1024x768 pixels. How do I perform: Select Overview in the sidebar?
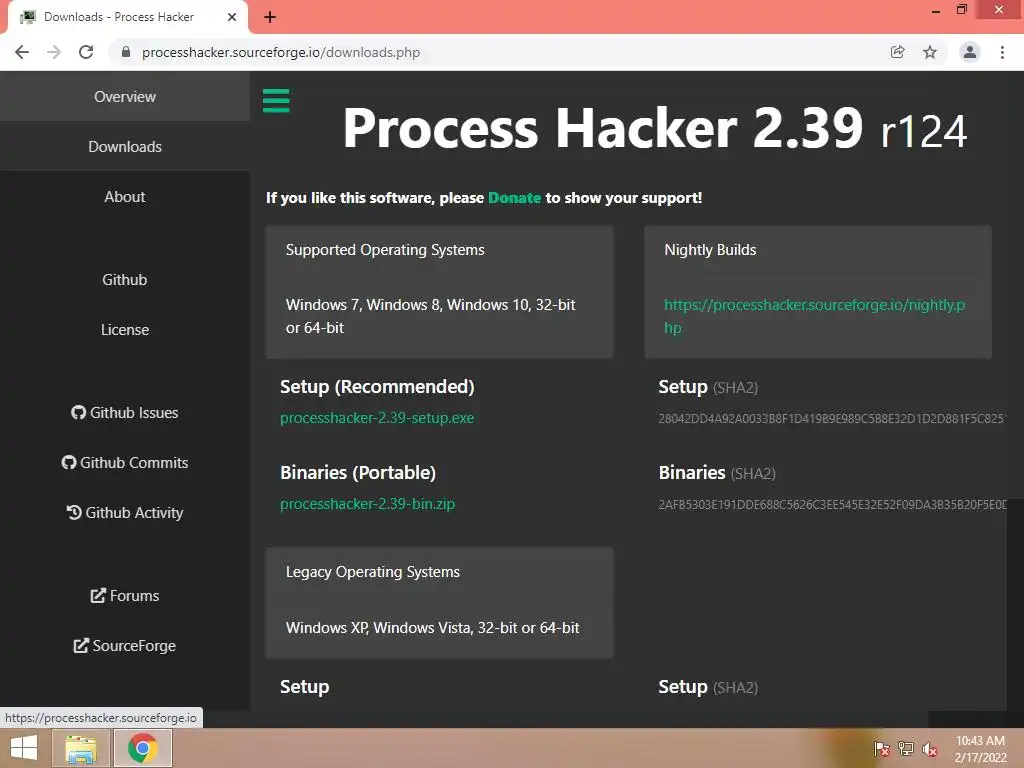125,97
